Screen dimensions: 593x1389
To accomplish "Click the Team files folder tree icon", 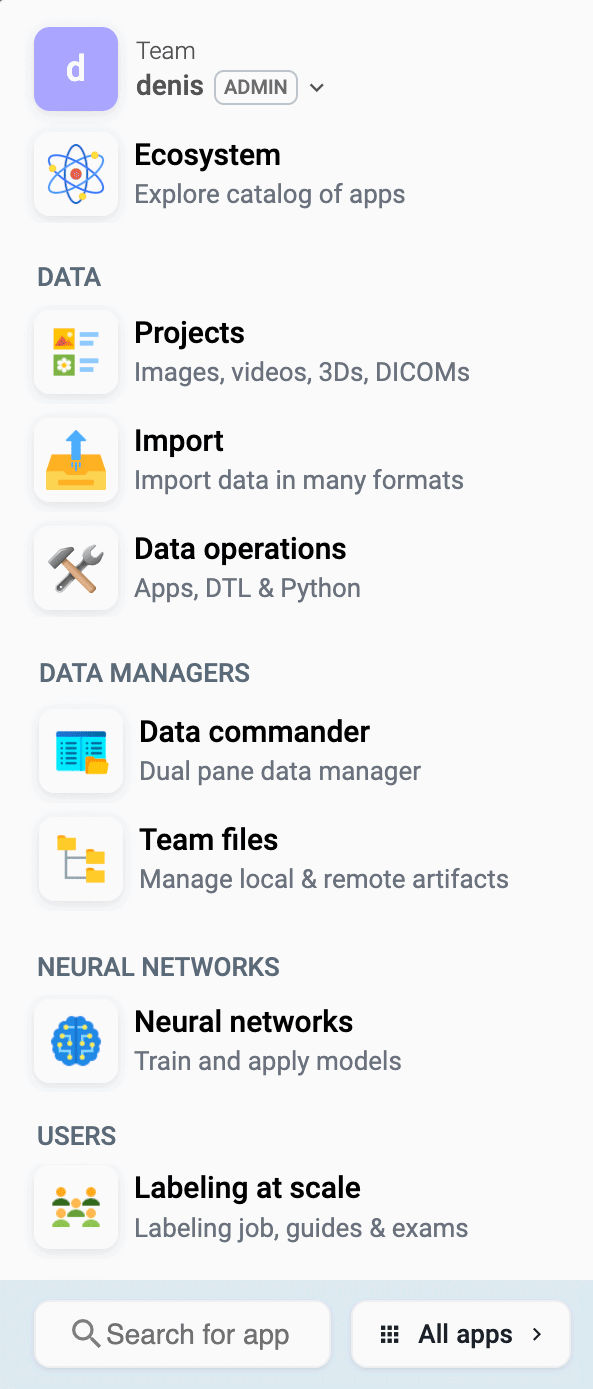I will (81, 859).
